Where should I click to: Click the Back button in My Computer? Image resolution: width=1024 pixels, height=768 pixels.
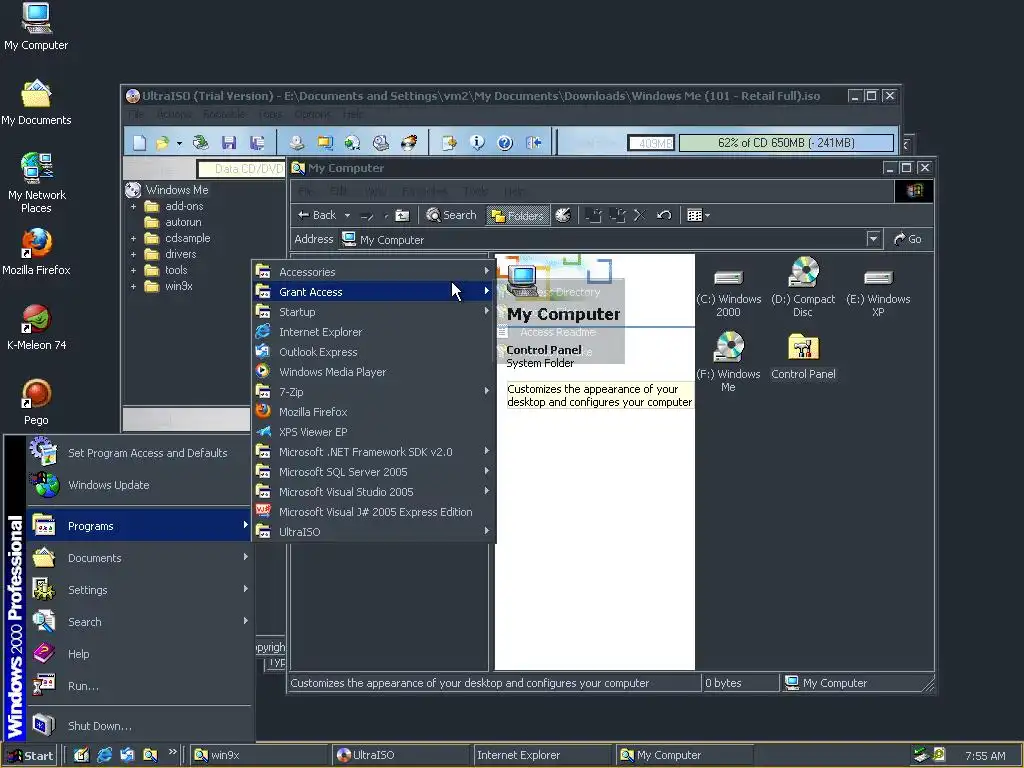(317, 216)
